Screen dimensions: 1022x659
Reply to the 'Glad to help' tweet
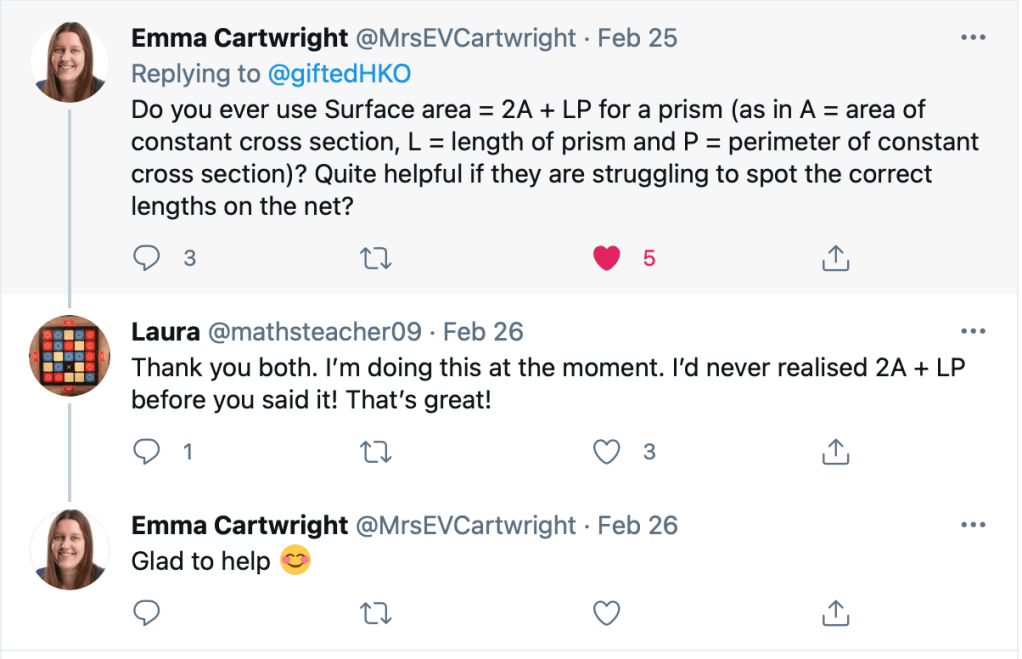point(147,610)
